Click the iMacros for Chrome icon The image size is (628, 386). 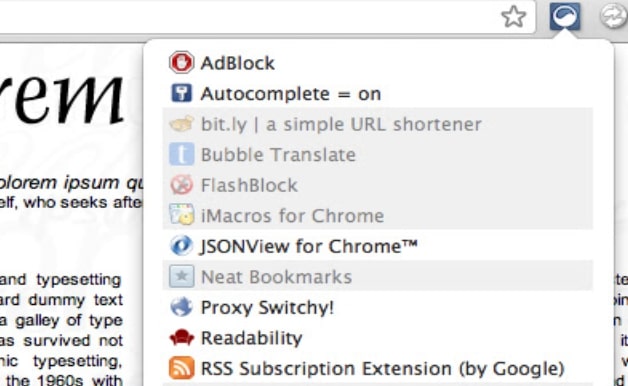pyautogui.click(x=181, y=215)
